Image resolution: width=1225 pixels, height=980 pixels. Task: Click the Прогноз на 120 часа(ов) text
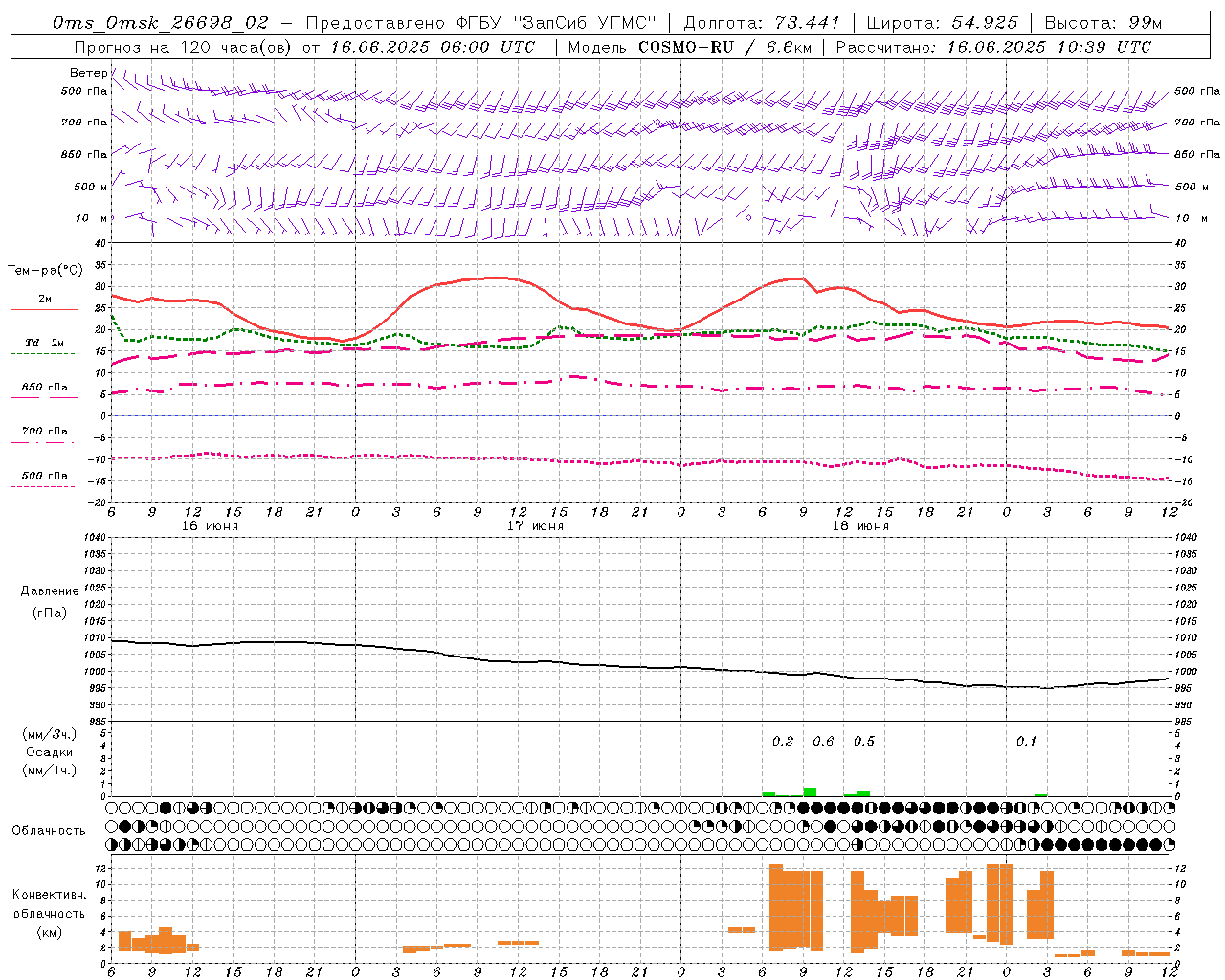coord(184,47)
